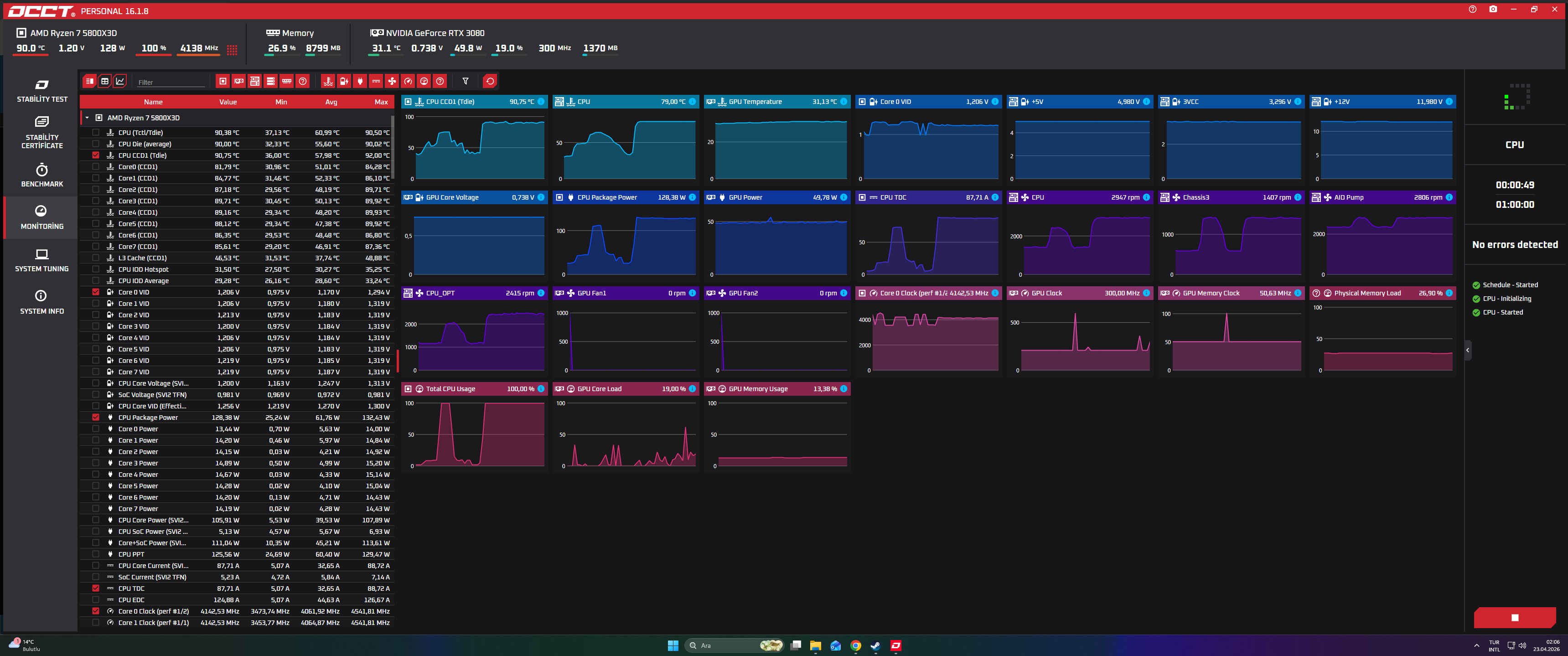This screenshot has width=1568, height=656.
Task: Open the System Tuning section
Action: point(42,260)
